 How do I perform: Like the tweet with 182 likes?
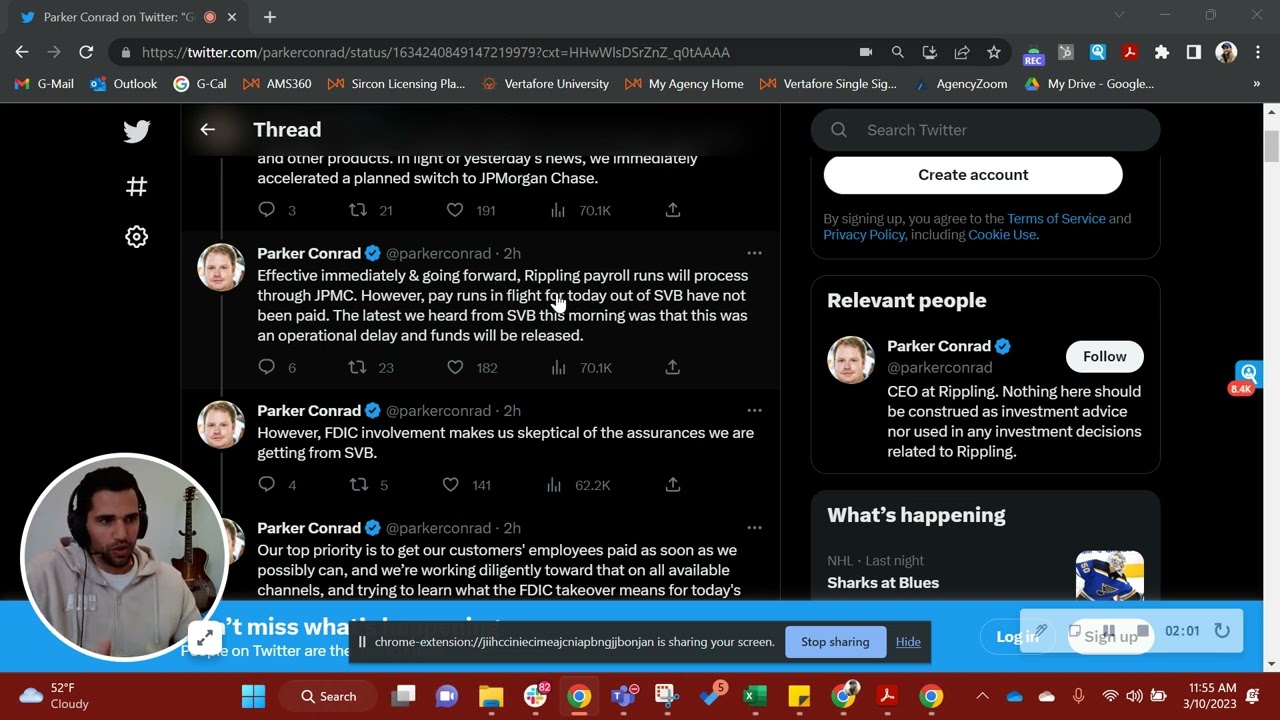(x=455, y=367)
